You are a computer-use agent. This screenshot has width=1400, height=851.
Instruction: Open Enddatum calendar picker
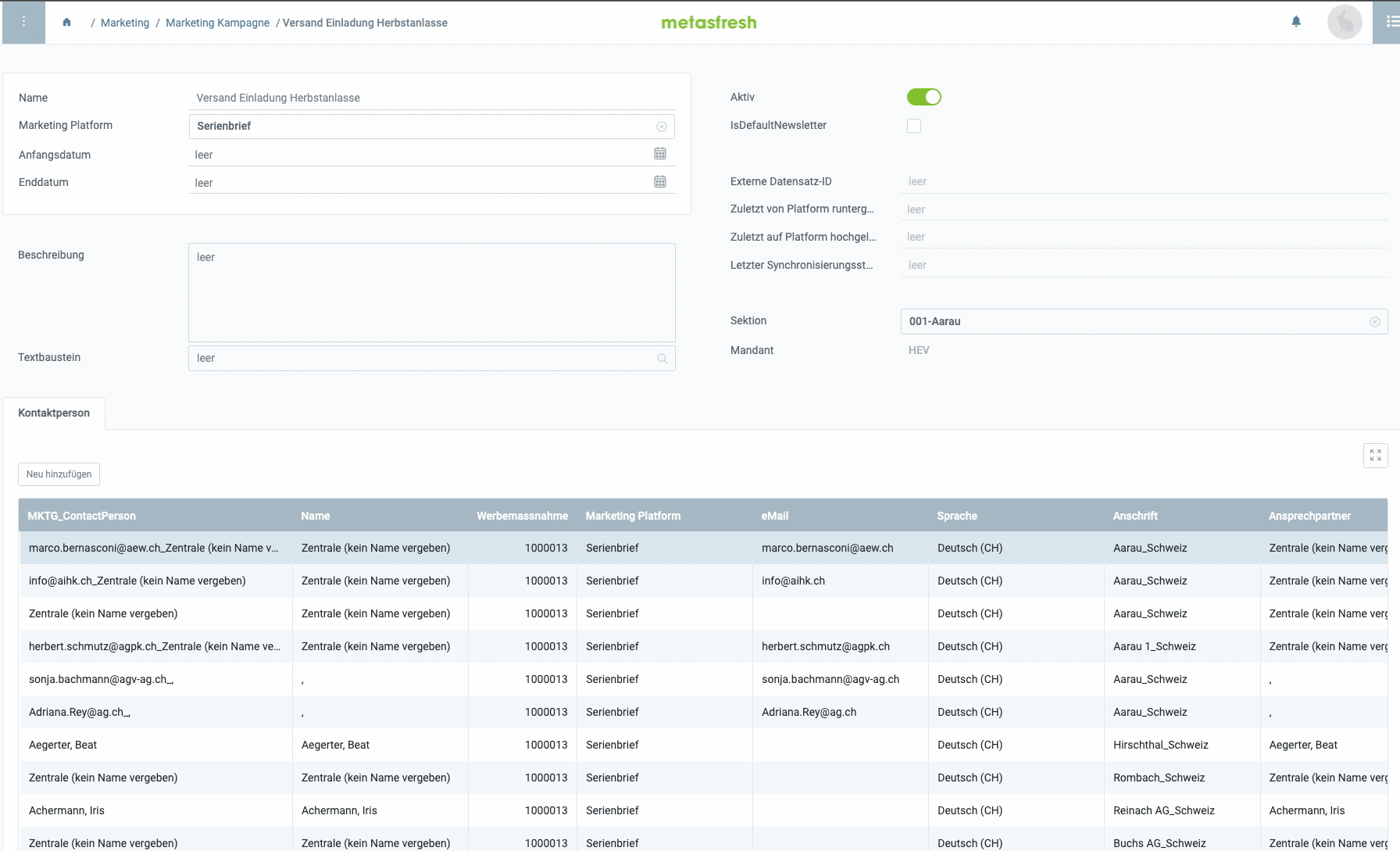[x=660, y=181]
